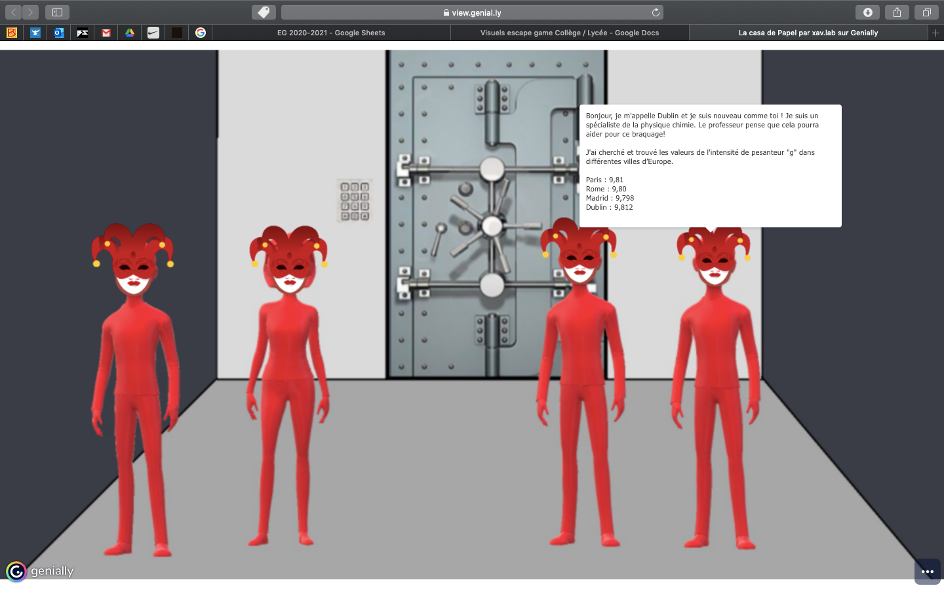Open the Google Drive pinned tab
Screen dimensions: 945x589
130,33
